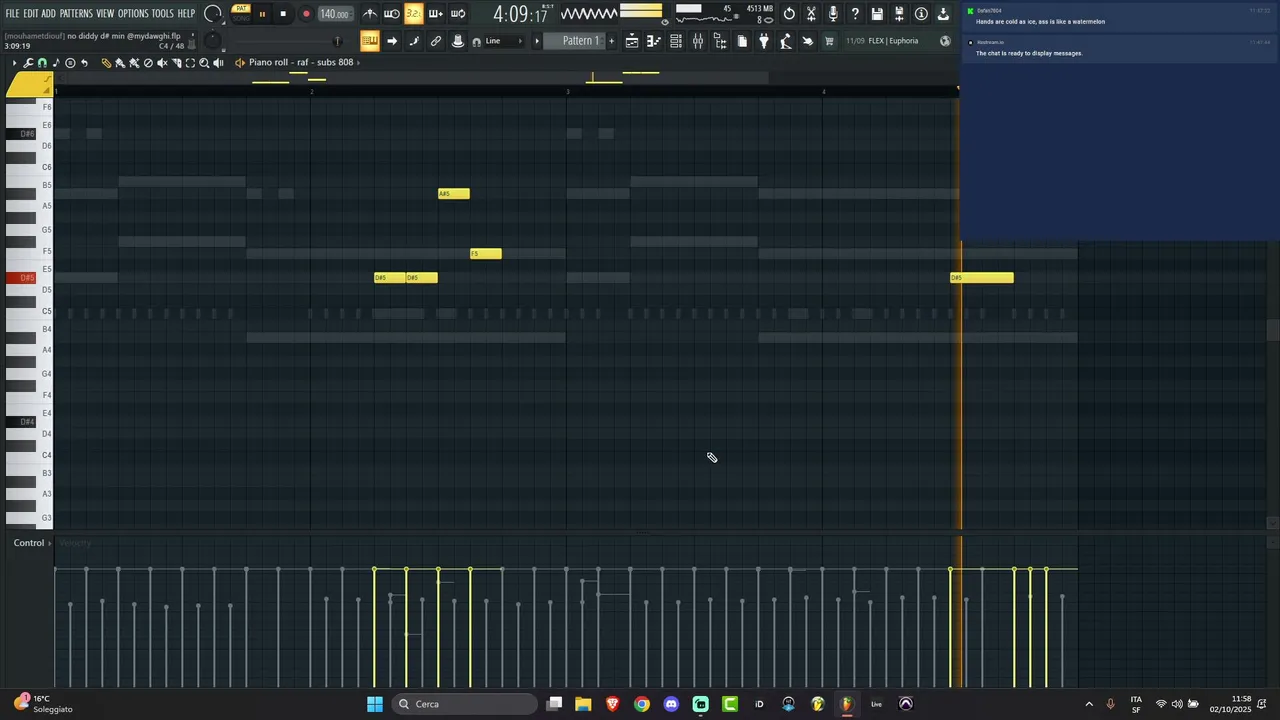Click the undo history icon
This screenshot has width=1280, height=720.
pyautogui.click(x=789, y=14)
